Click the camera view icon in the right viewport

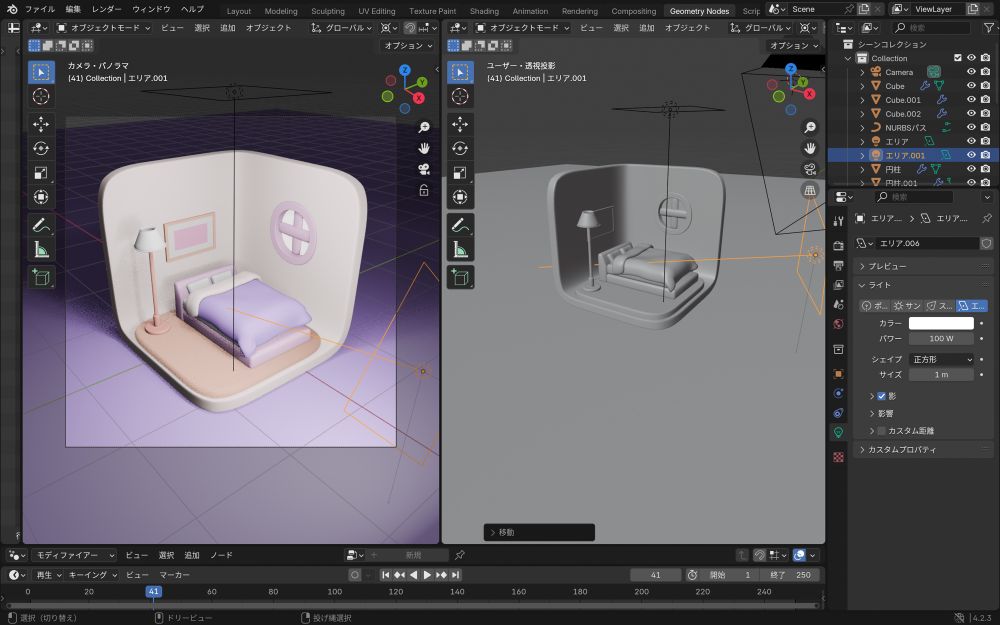[810, 169]
